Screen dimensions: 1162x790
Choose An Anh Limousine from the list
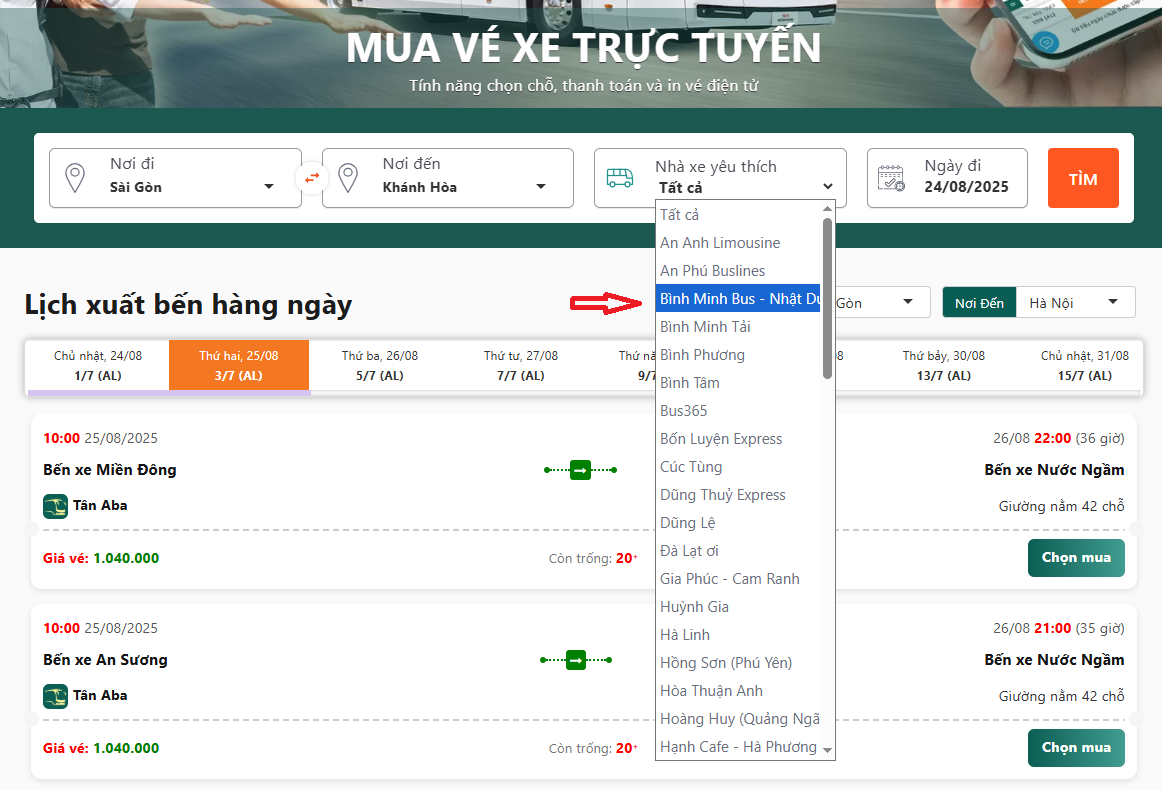pyautogui.click(x=720, y=243)
